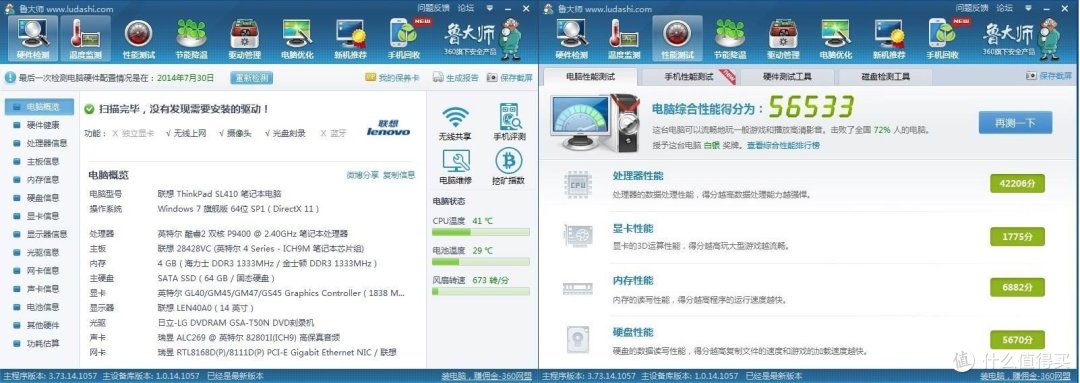This screenshot has width=1080, height=383.
Task: Select 显示器信息 in the sidebar
Action: coord(41,234)
